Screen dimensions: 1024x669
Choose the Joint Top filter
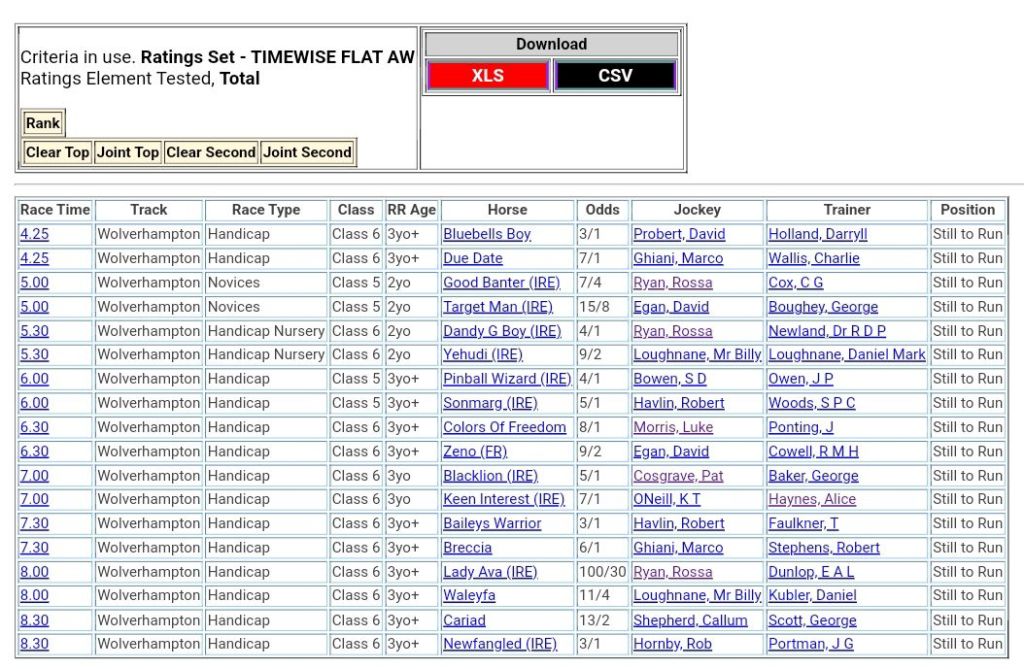127,152
